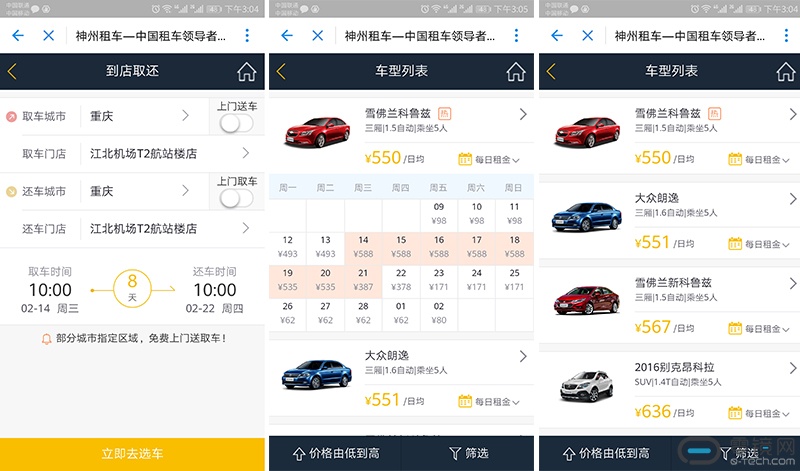The width and height of the screenshot is (800, 471).
Task: Tap the white 2016别克昂科拉 car thumbnail
Action: tap(586, 387)
